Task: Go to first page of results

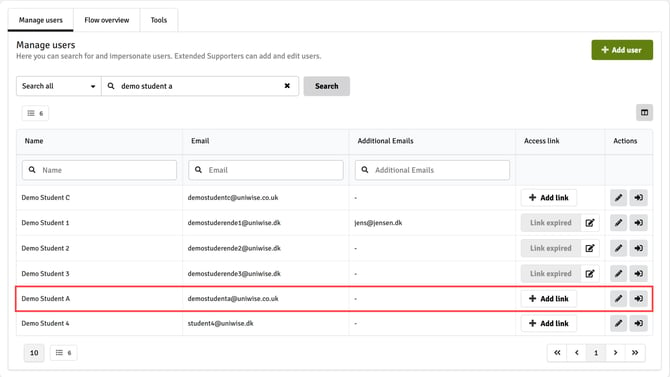Action: pos(557,353)
